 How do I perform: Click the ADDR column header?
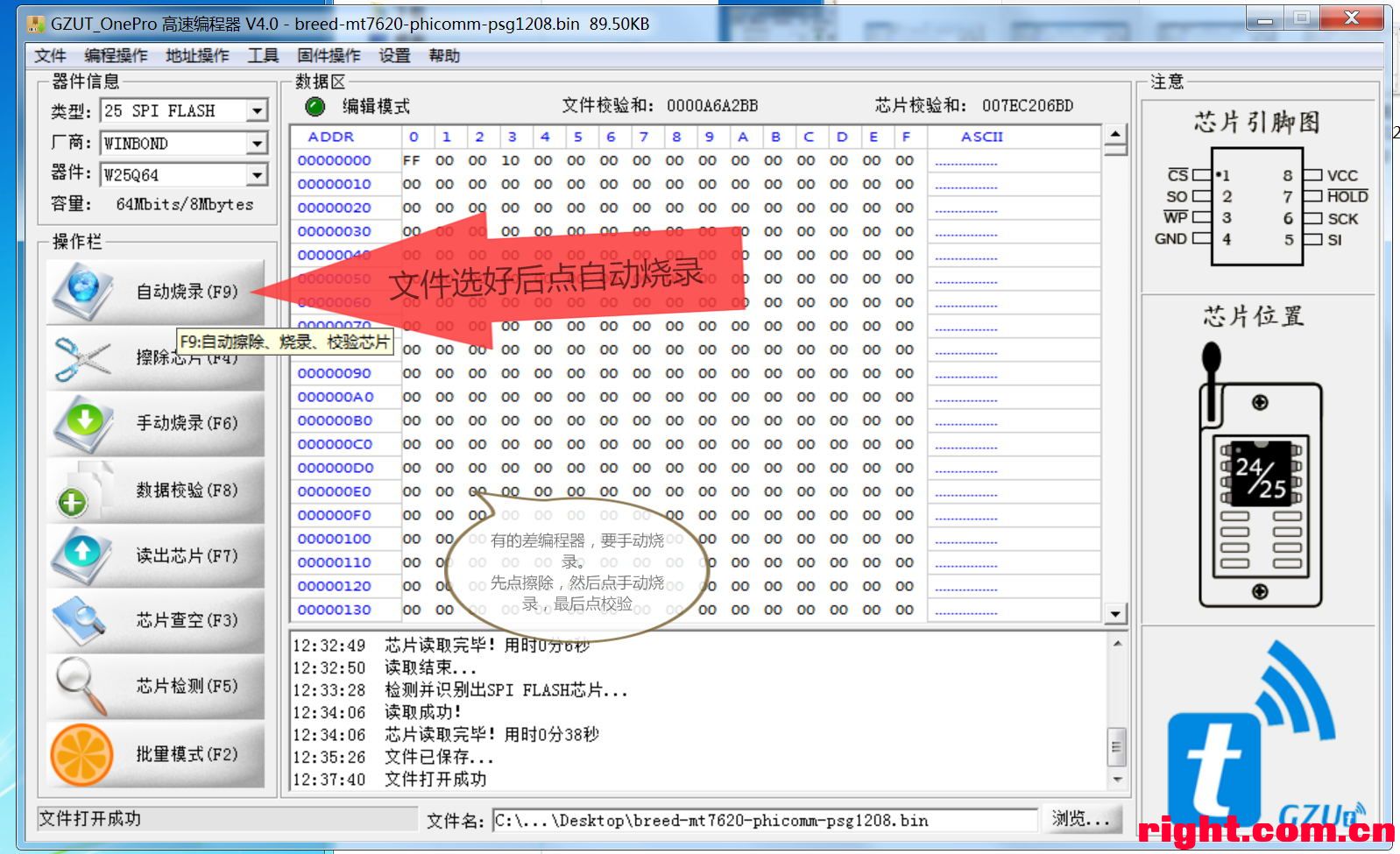pyautogui.click(x=331, y=137)
